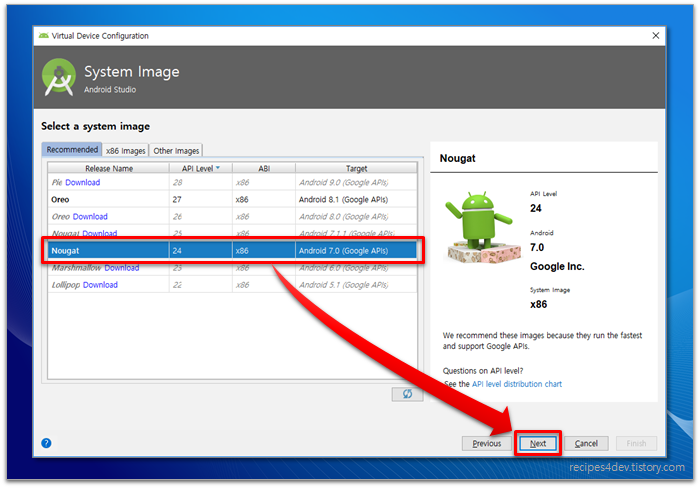Download the Oreo API 26 image
Screen dimensions: 700x489
[x=90, y=217]
